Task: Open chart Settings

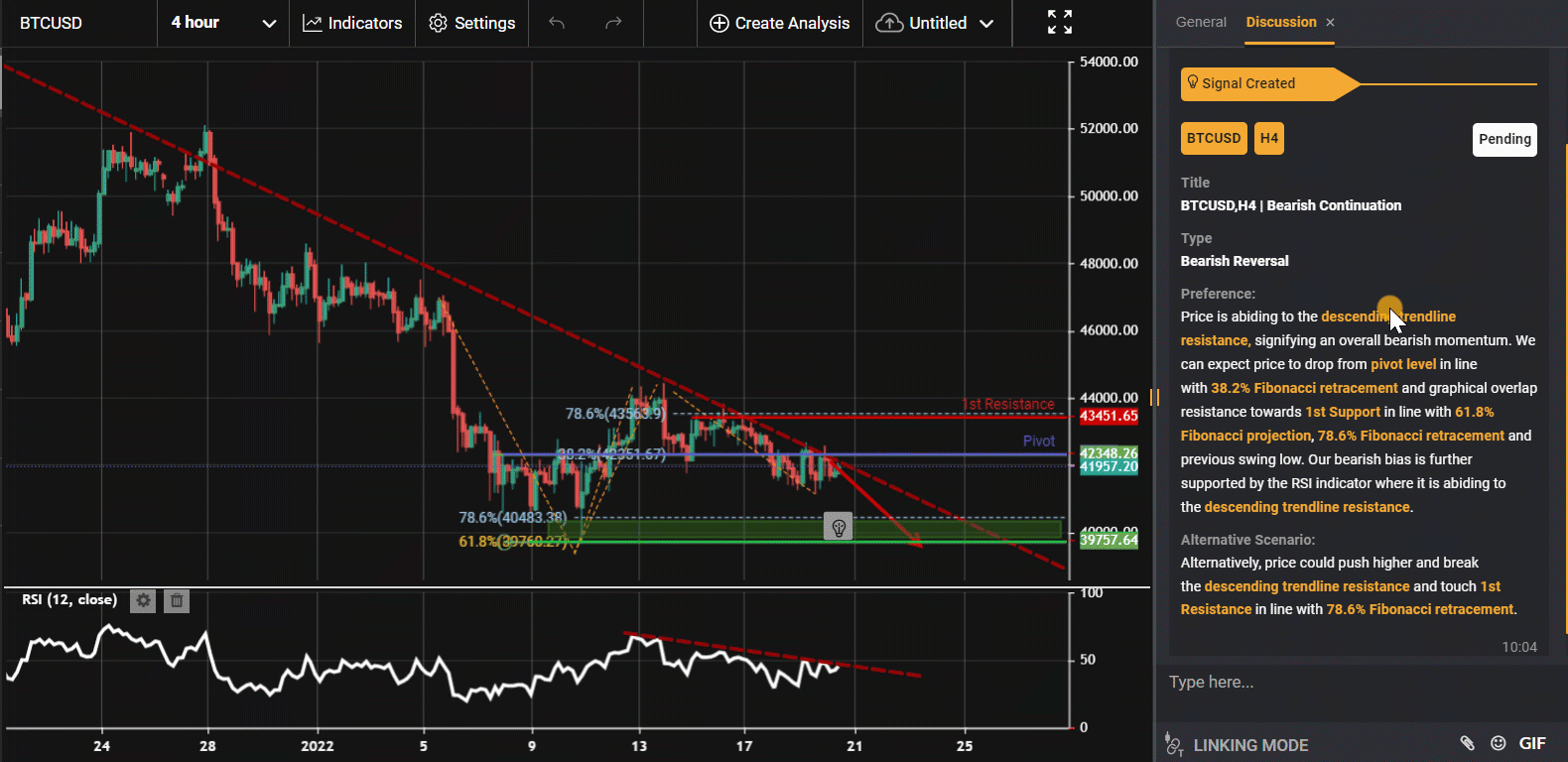Action: coord(471,23)
